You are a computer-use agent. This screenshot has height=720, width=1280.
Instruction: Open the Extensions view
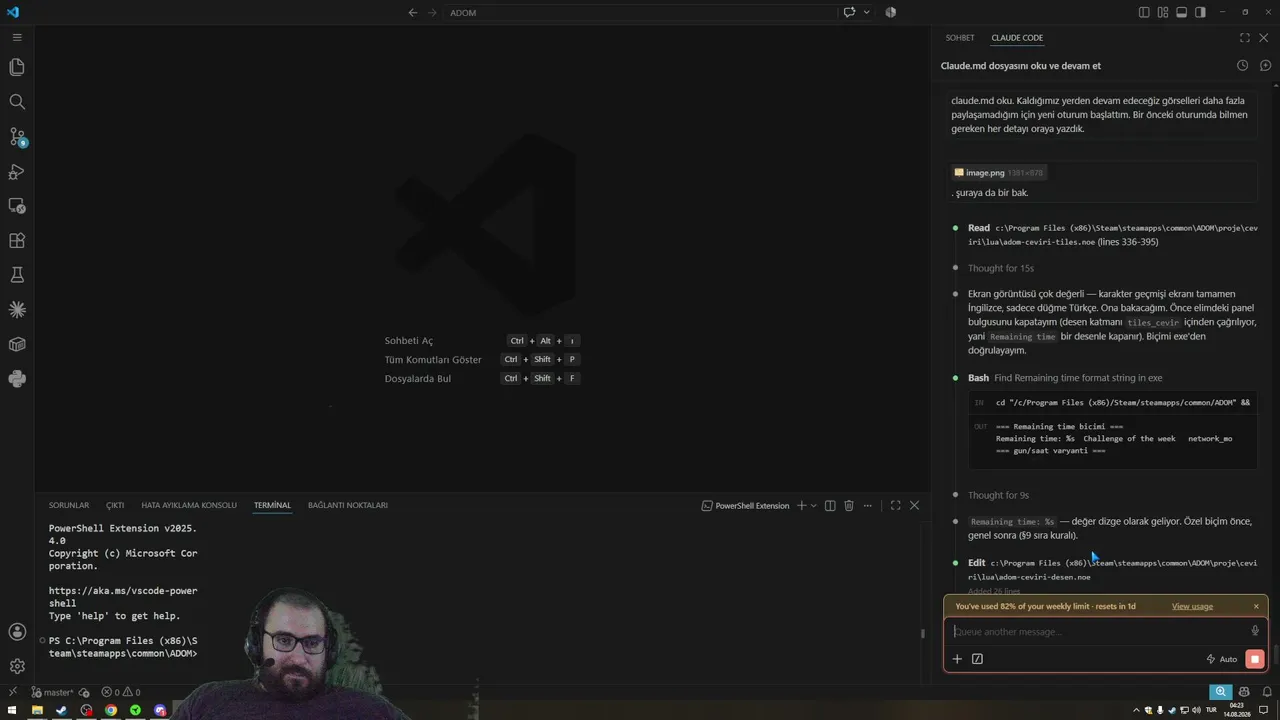tap(17, 241)
